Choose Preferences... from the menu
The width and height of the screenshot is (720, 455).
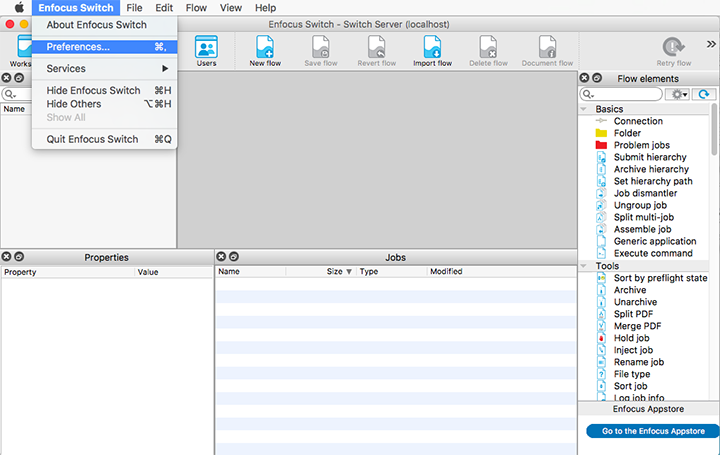click(105, 47)
